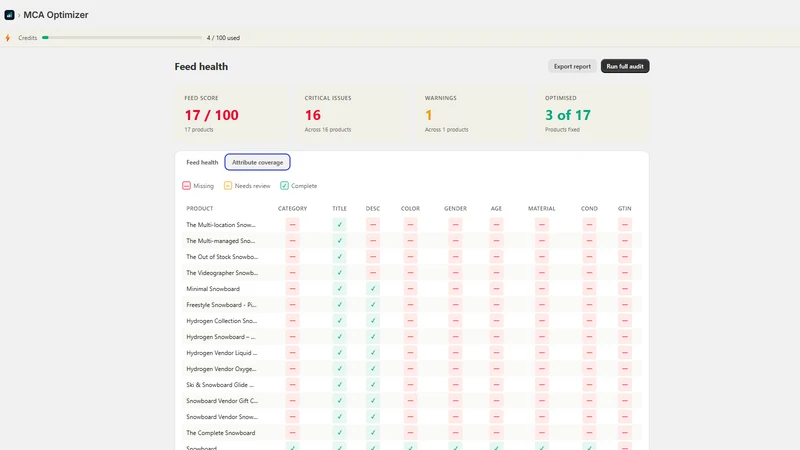Click the MATERIAL column header

[x=541, y=209]
